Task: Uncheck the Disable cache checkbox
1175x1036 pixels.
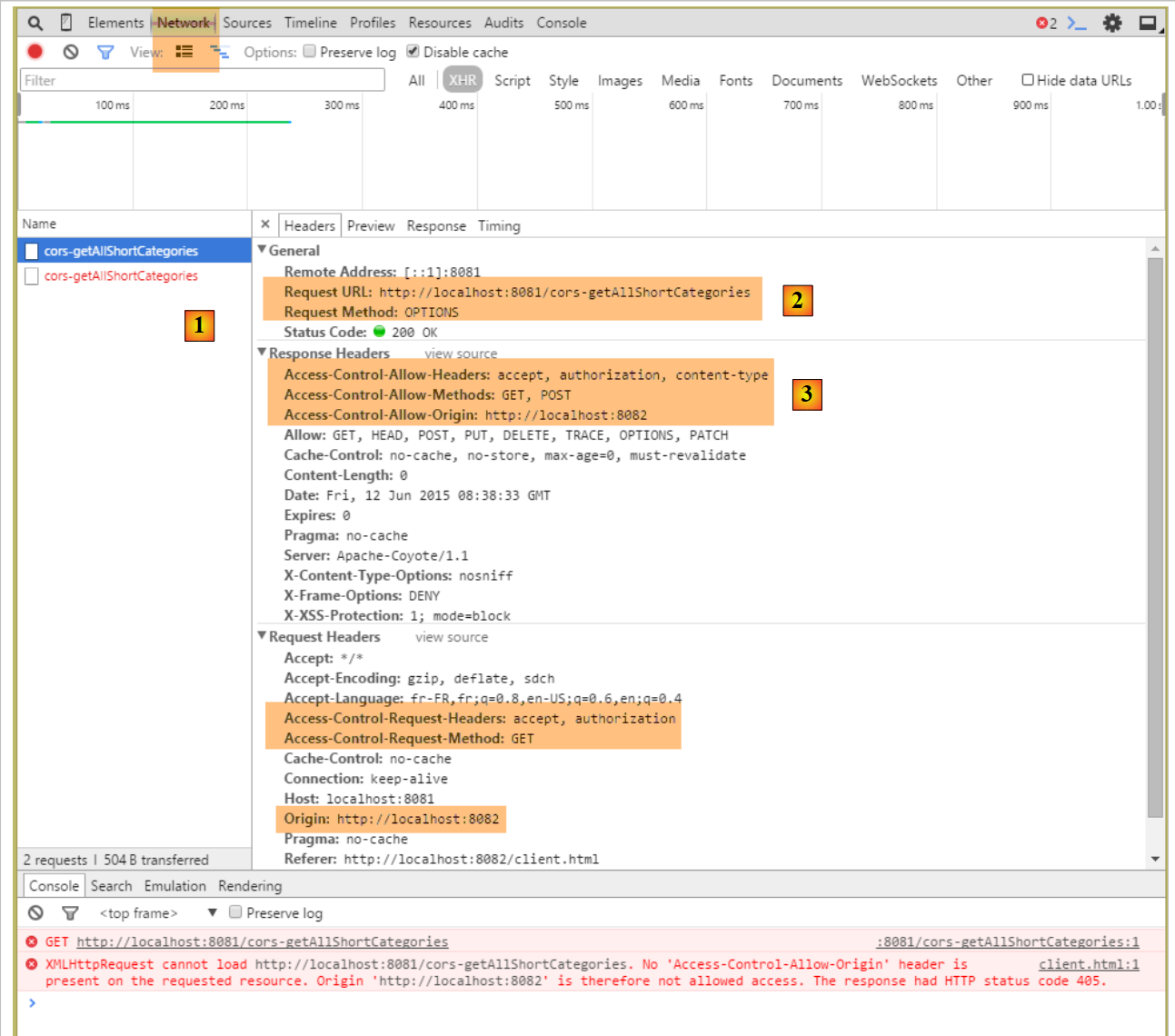Action: (413, 52)
